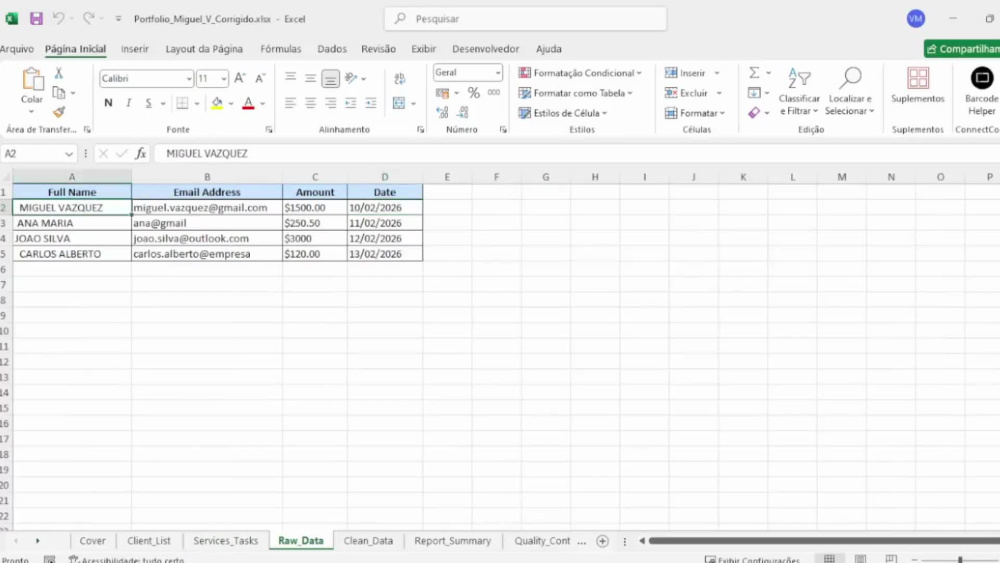Align text to bottom
This screenshot has height=563, width=1000.
point(330,78)
